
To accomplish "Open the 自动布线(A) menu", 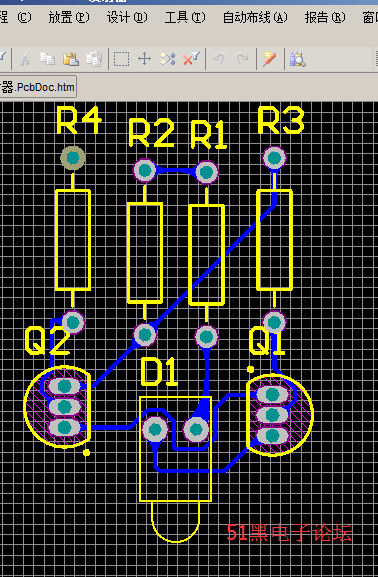I will [255, 17].
